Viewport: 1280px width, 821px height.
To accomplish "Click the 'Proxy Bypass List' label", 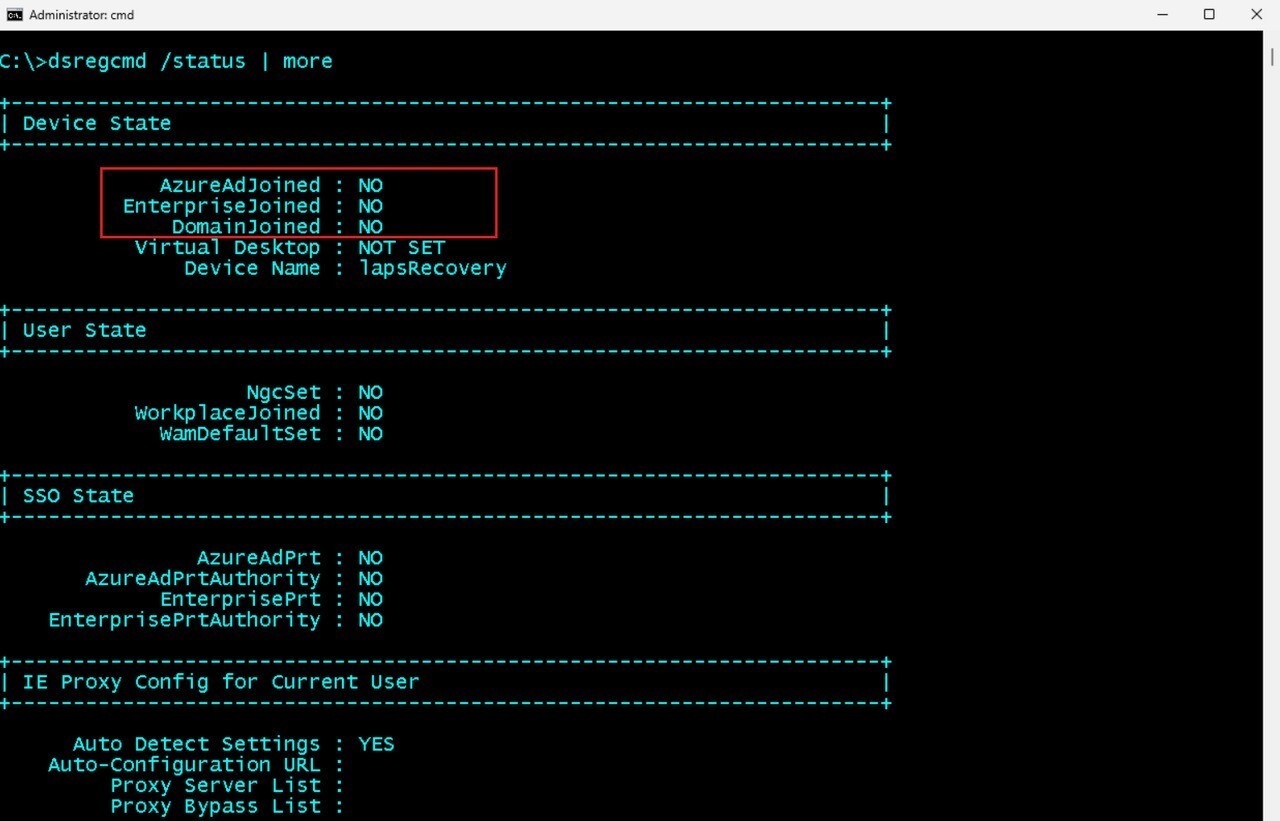I will click(x=215, y=806).
